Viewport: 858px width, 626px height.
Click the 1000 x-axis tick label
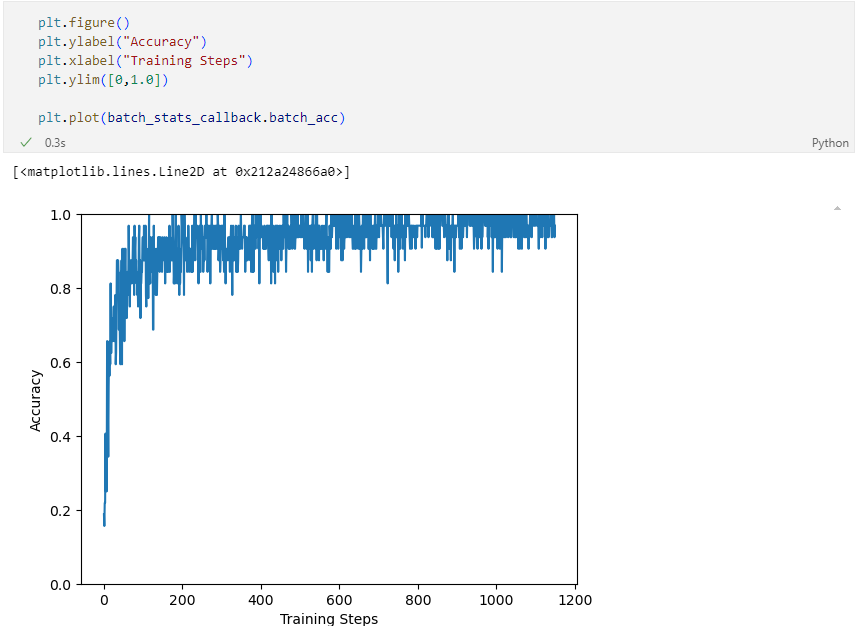[x=496, y=600]
